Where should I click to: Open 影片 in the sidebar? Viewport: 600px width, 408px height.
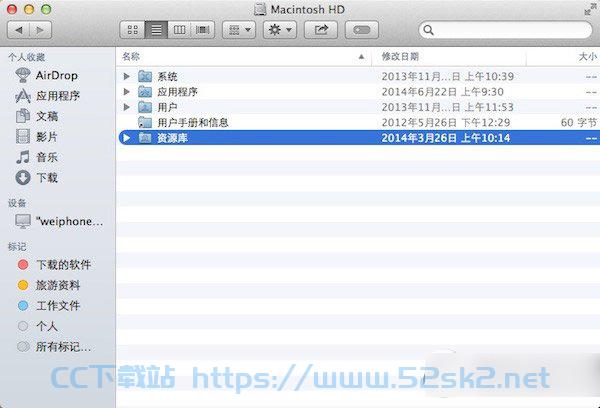[37, 137]
